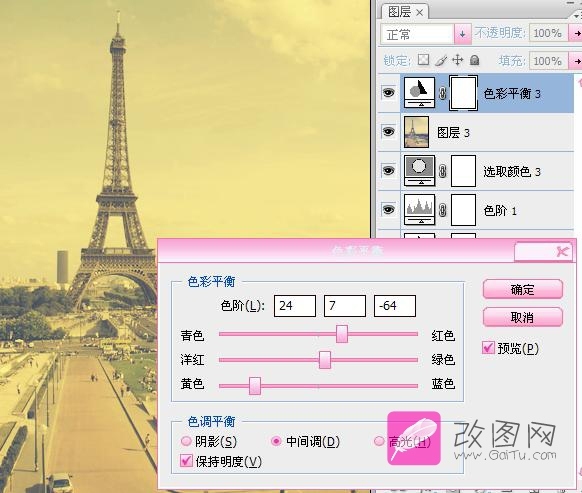Screen dimensions: 582x493
Task: Click the 色彩平衡 3 layer mask thumbnail
Action: pyautogui.click(x=463, y=93)
